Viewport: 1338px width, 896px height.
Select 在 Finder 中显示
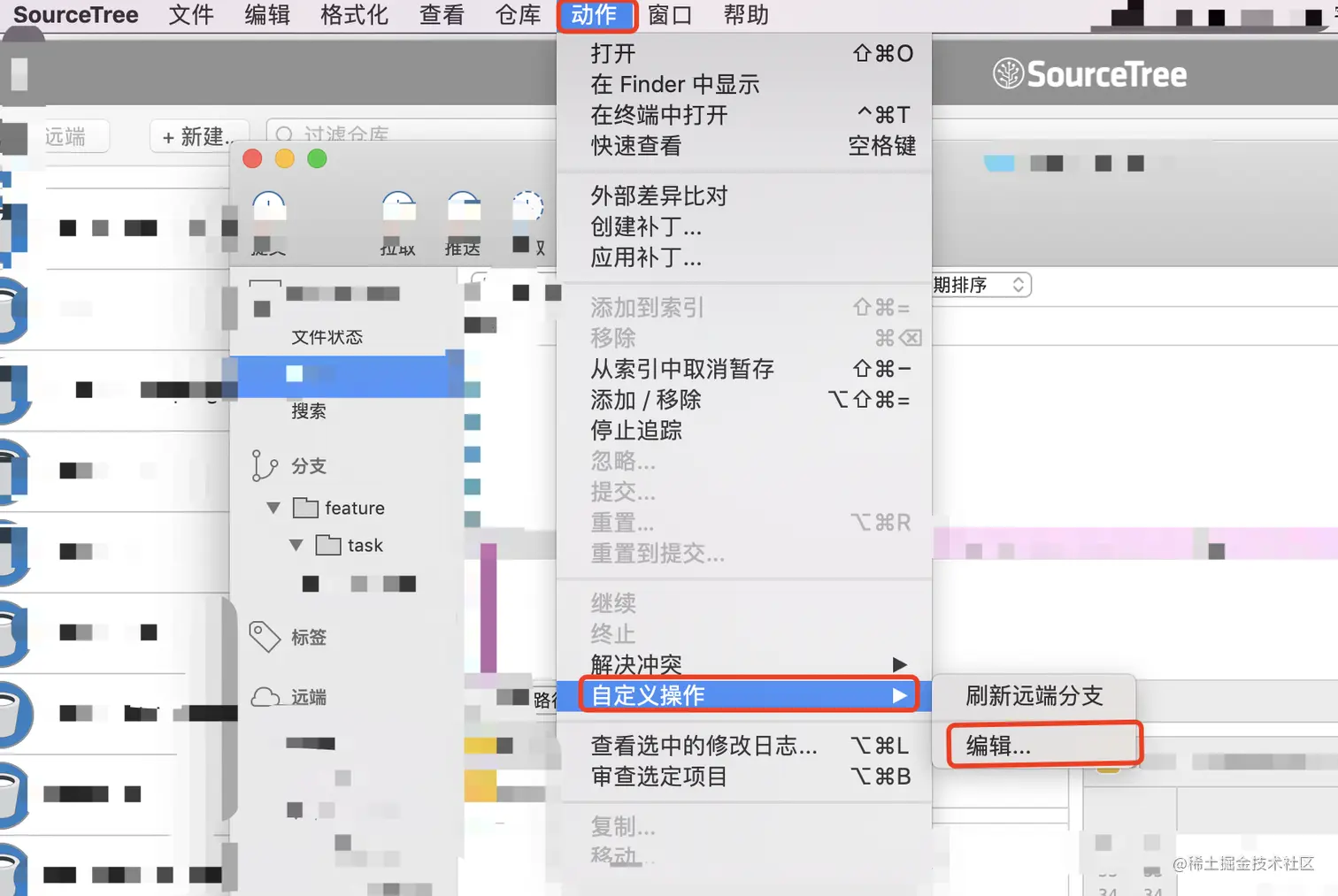(x=744, y=84)
